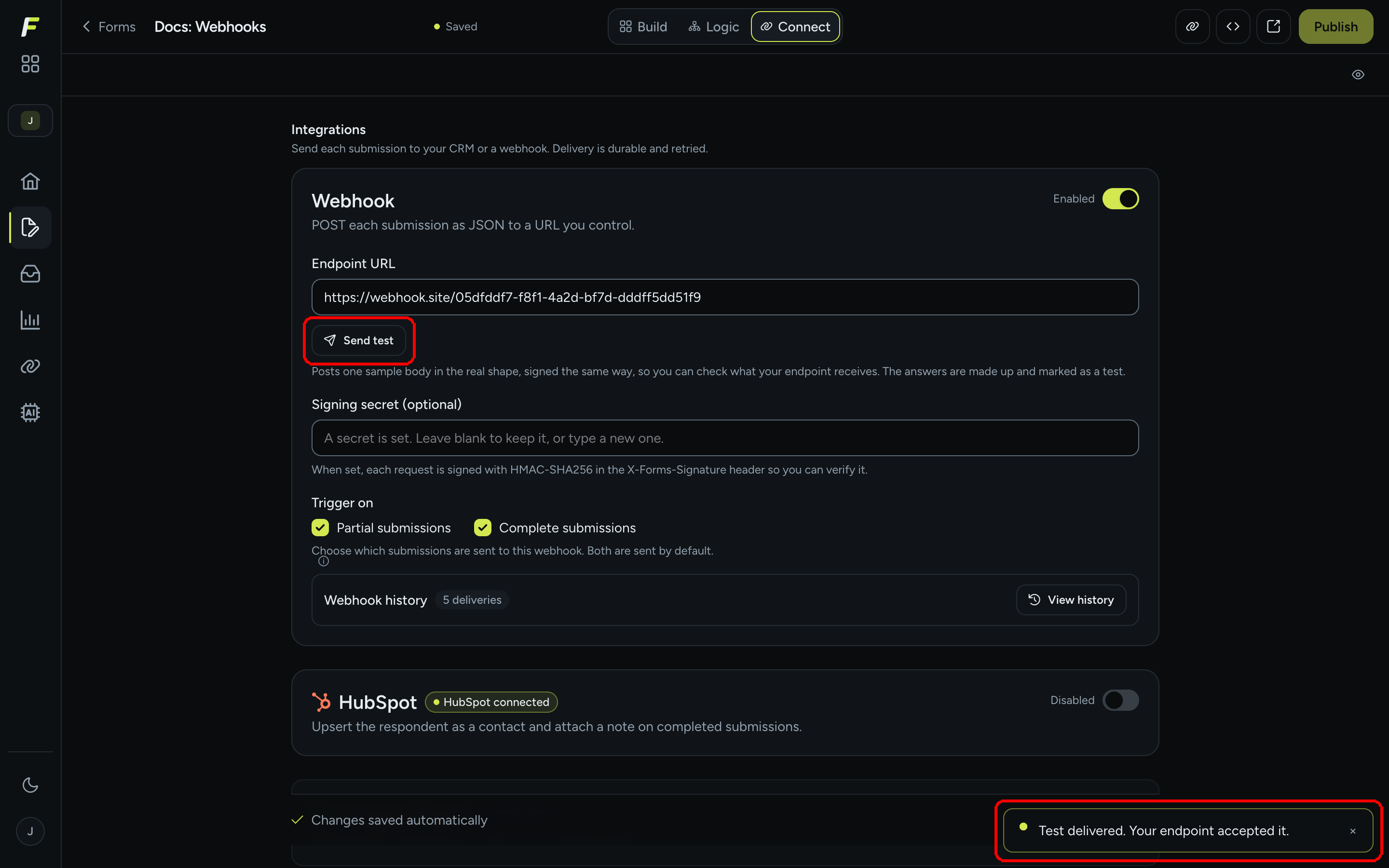The height and width of the screenshot is (868, 1389).
Task: Open the analytics bar chart icon
Action: (30, 320)
